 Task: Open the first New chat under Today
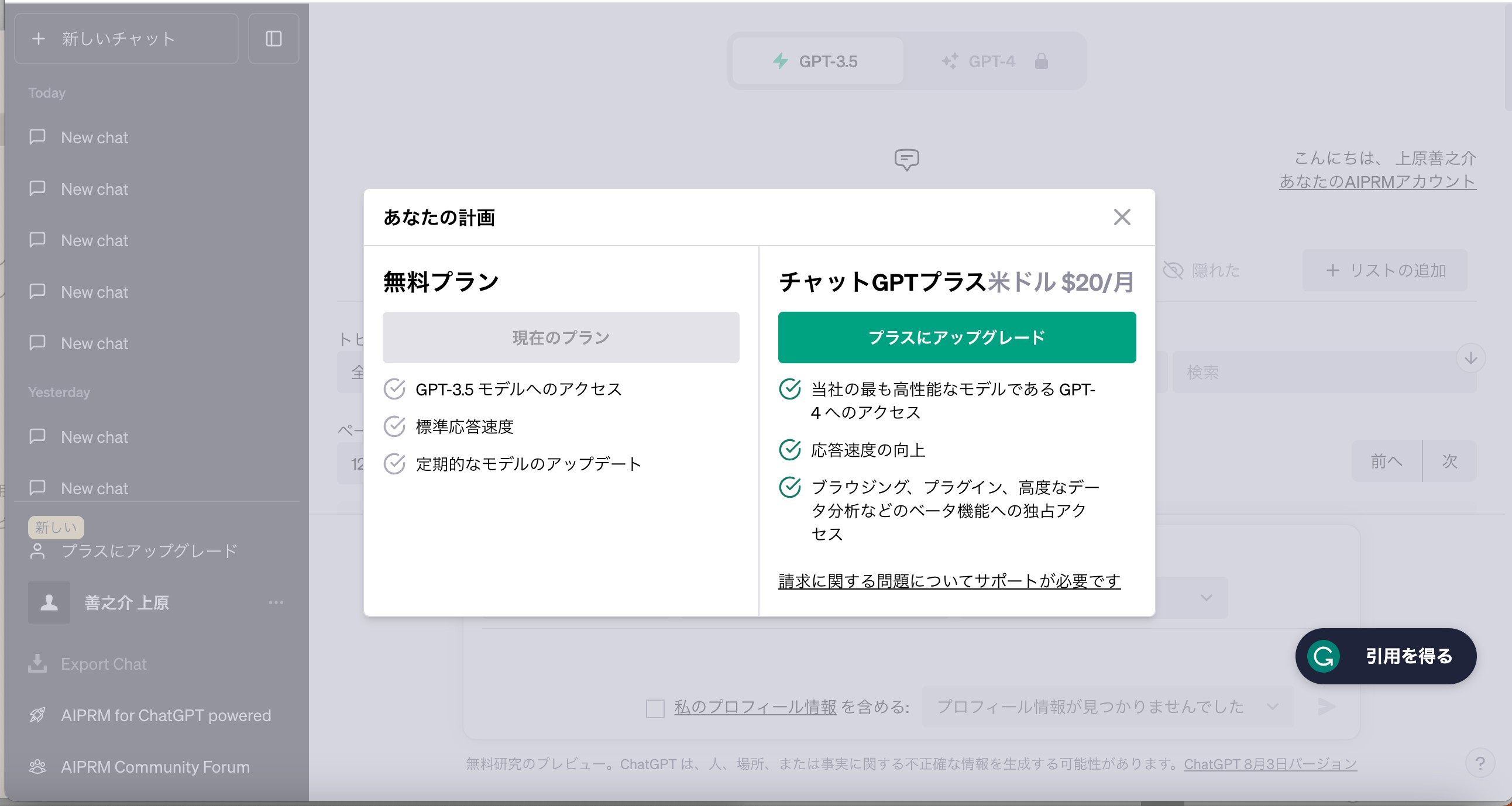point(157,137)
